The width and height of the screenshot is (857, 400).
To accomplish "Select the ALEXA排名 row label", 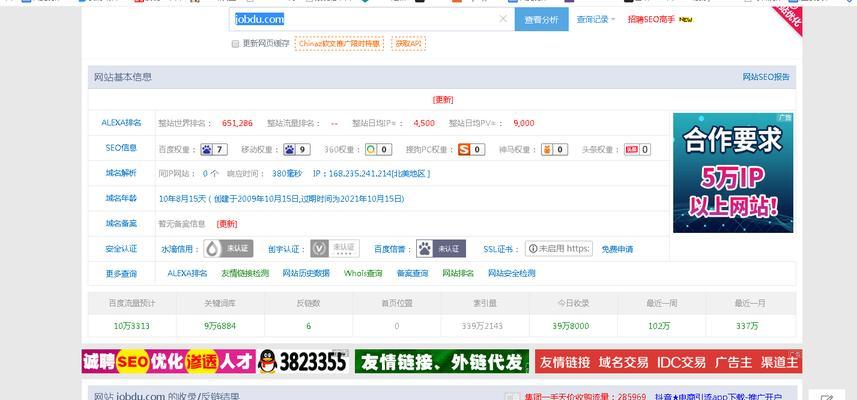I will pos(121,123).
